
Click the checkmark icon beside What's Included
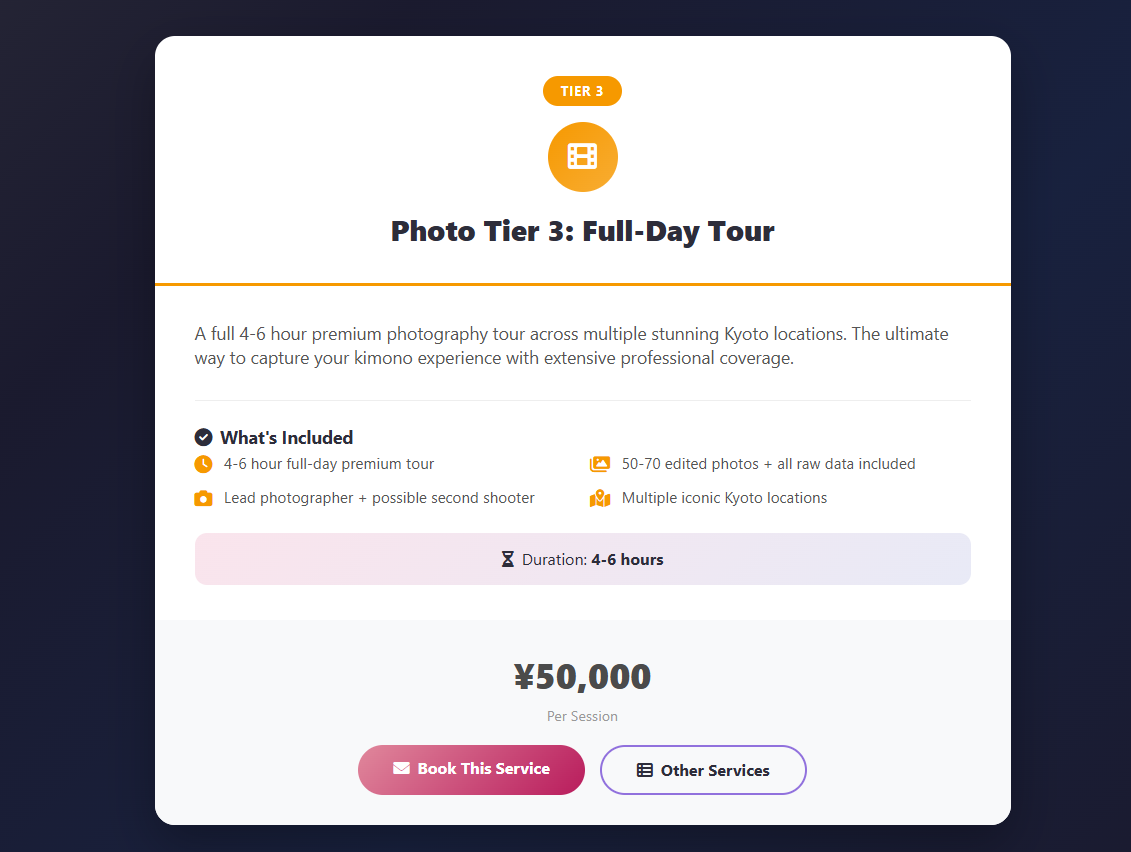203,437
